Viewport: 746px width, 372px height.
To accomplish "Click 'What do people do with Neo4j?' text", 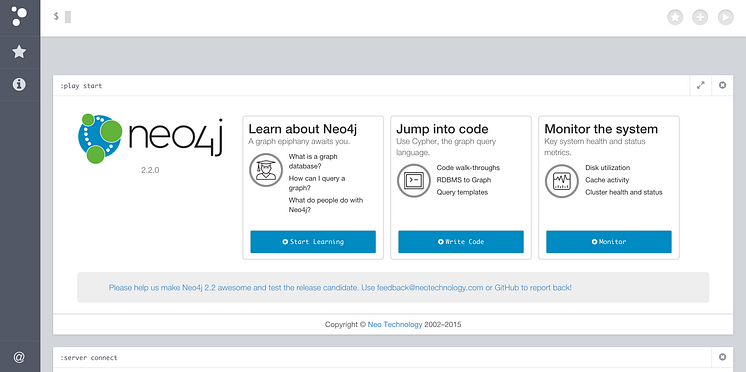I will 326,205.
